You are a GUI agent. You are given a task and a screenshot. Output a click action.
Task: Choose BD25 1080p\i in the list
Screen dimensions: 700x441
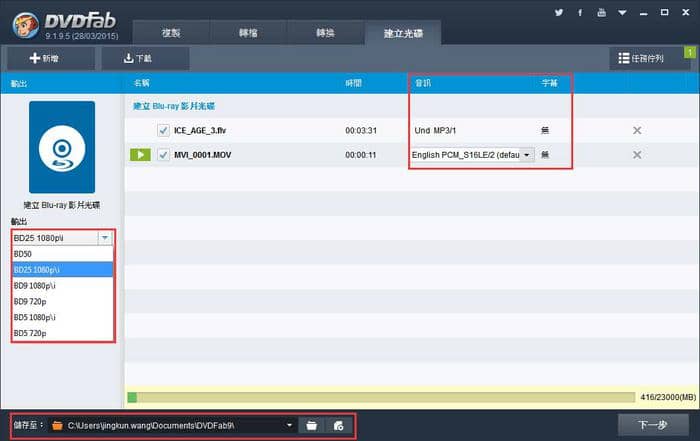tap(62, 270)
